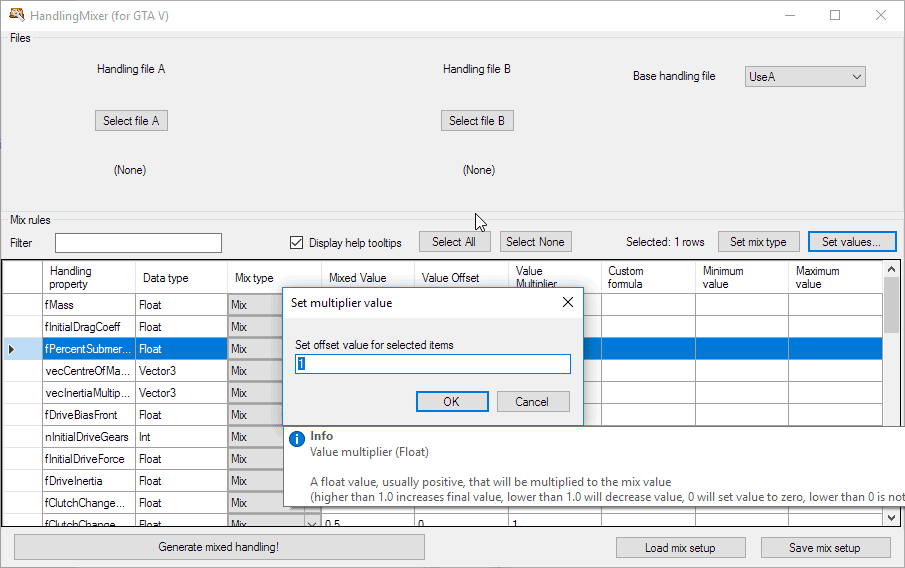Screen dimensions: 905x568
Task: Select the vecInertiaMultip... property cell
Action: 89,393
